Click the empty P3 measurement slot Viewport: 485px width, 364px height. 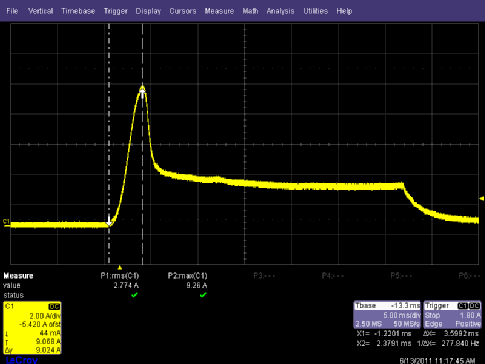coord(264,276)
